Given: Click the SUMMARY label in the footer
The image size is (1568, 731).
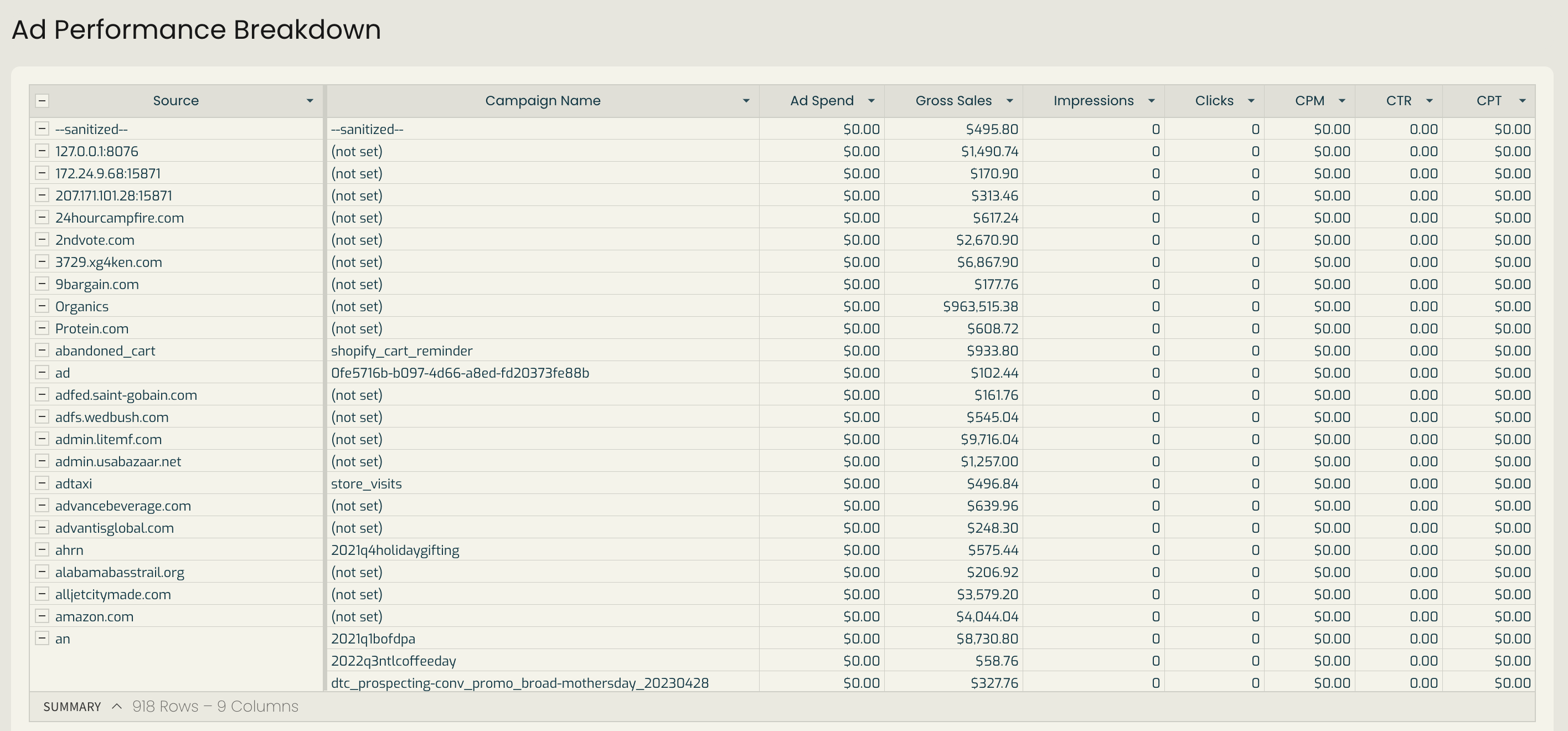Looking at the screenshot, I should (x=72, y=707).
